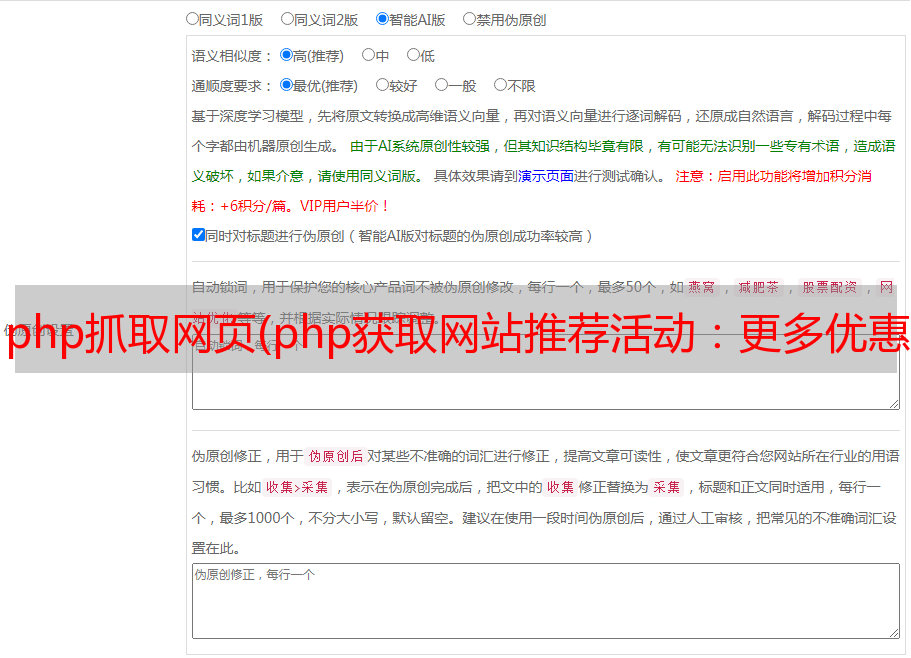
Task: Open the 演示页面 link
Action: [x=545, y=176]
